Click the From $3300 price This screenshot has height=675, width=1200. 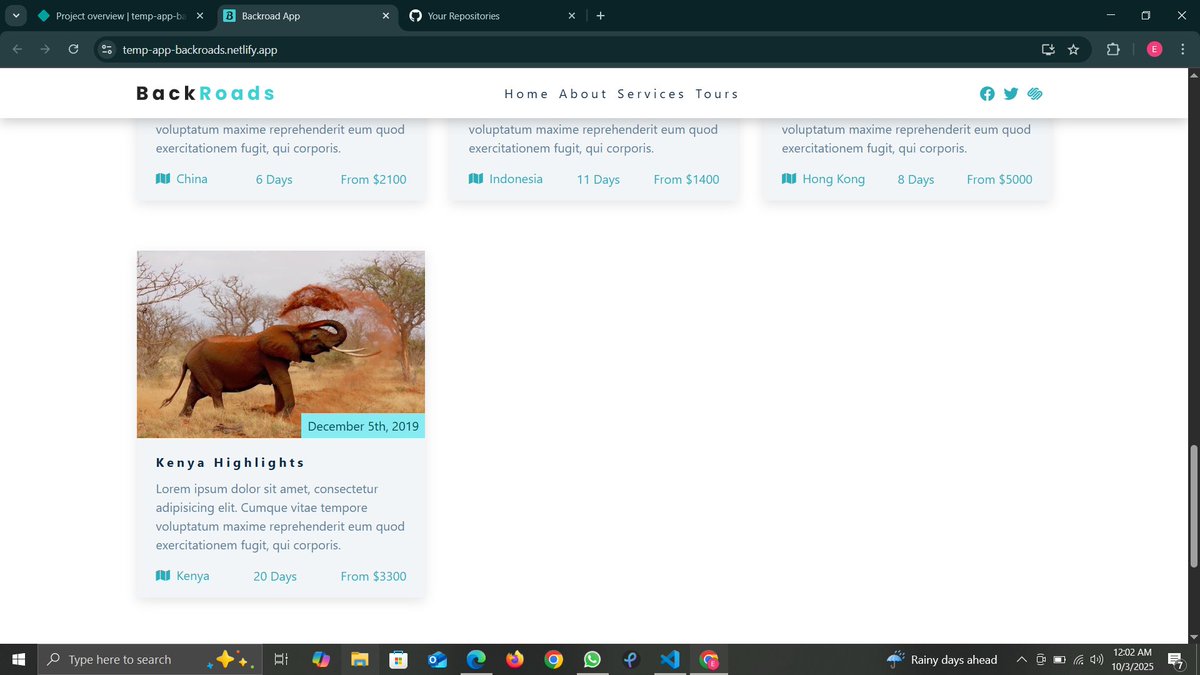[373, 576]
